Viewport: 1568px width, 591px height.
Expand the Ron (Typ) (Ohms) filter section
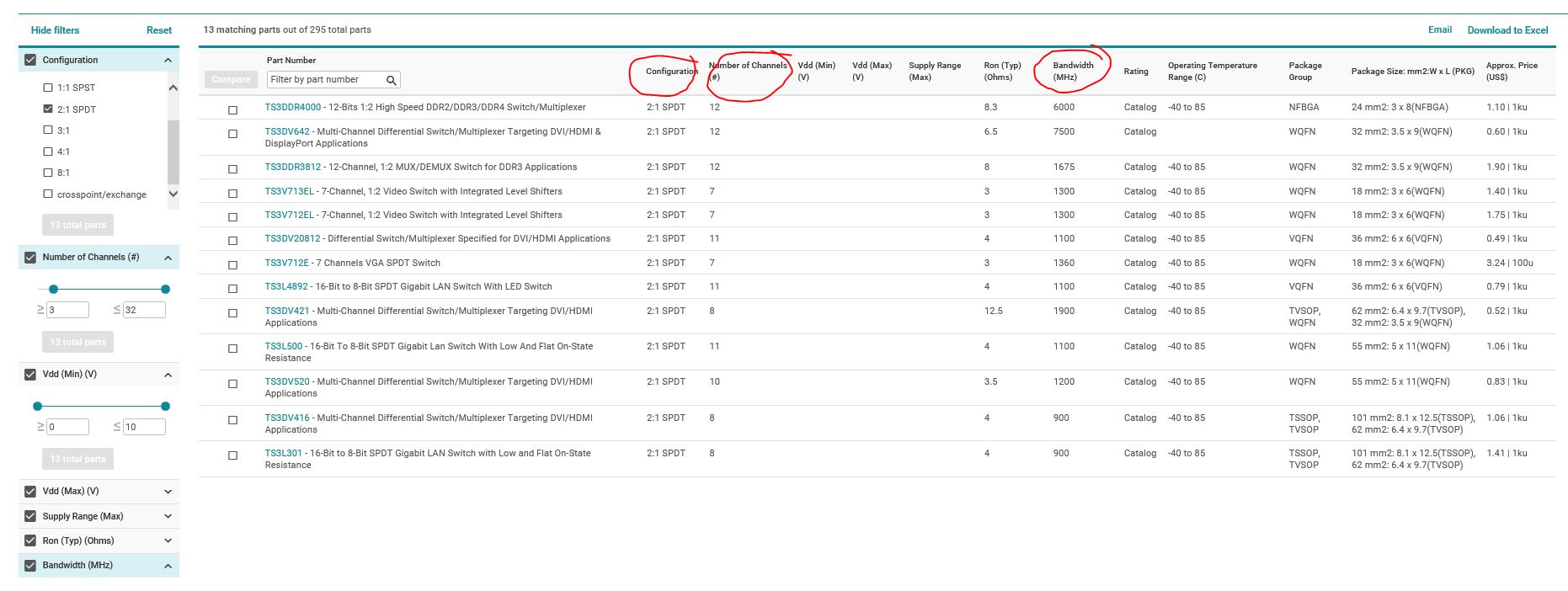click(168, 540)
